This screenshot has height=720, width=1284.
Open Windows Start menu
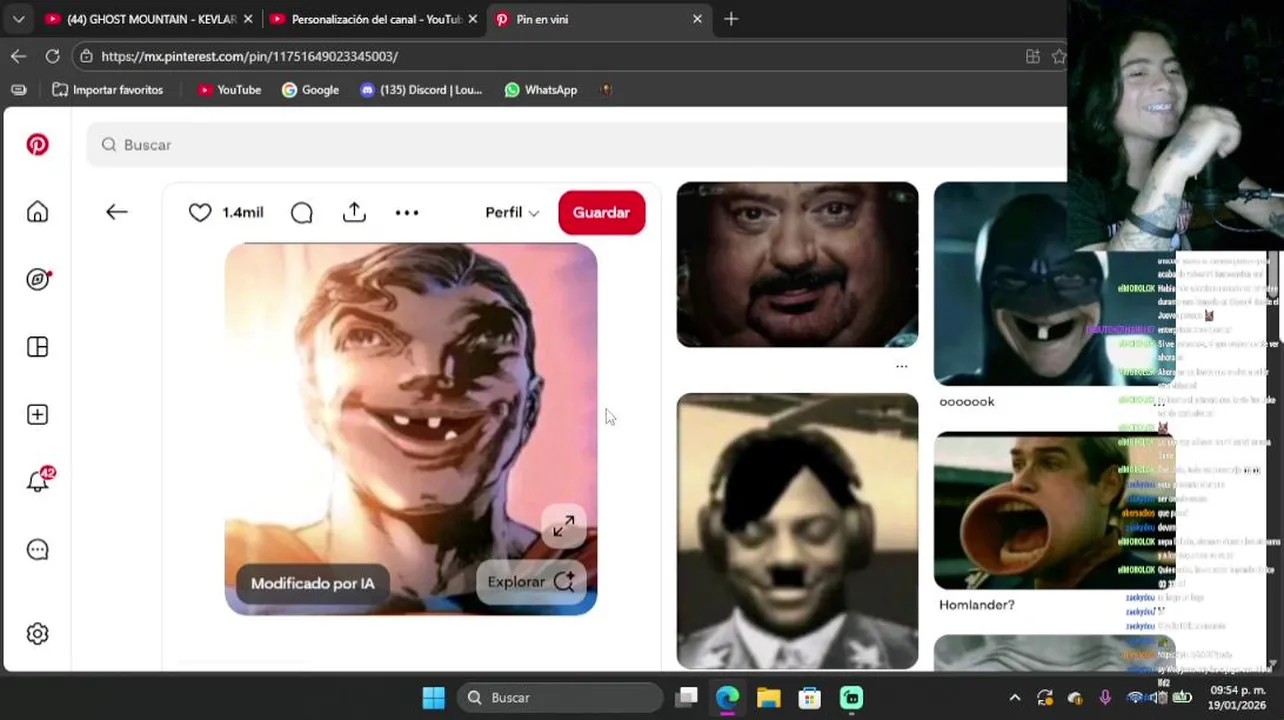click(433, 697)
